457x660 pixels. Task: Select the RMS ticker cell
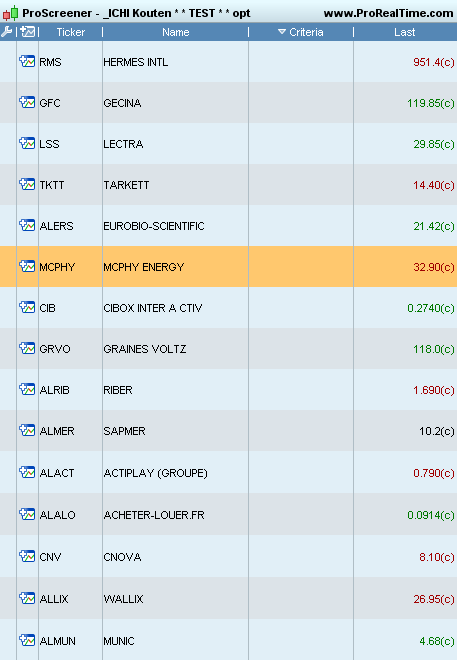click(70, 62)
